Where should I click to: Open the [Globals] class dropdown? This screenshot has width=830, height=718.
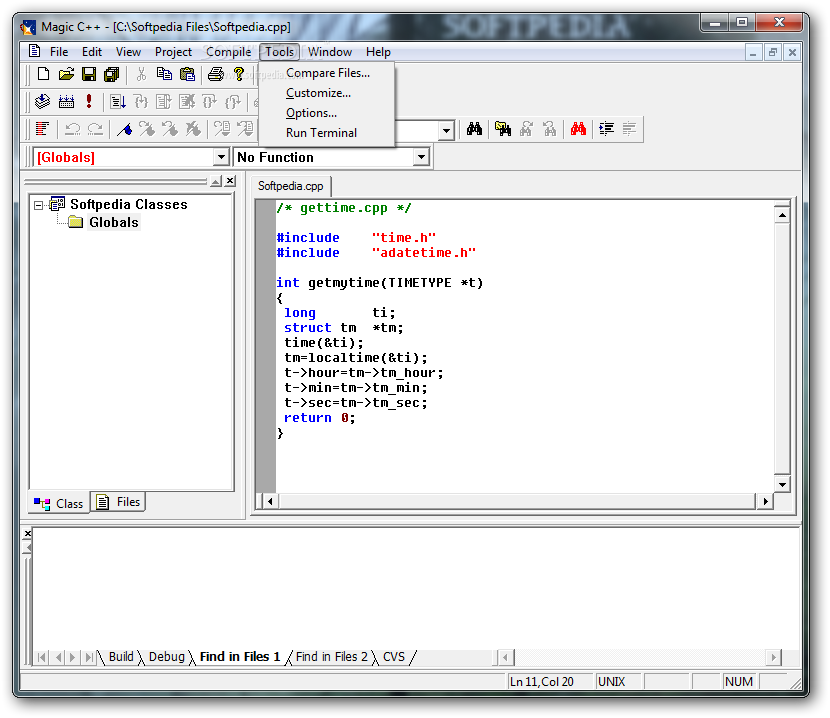coord(221,157)
